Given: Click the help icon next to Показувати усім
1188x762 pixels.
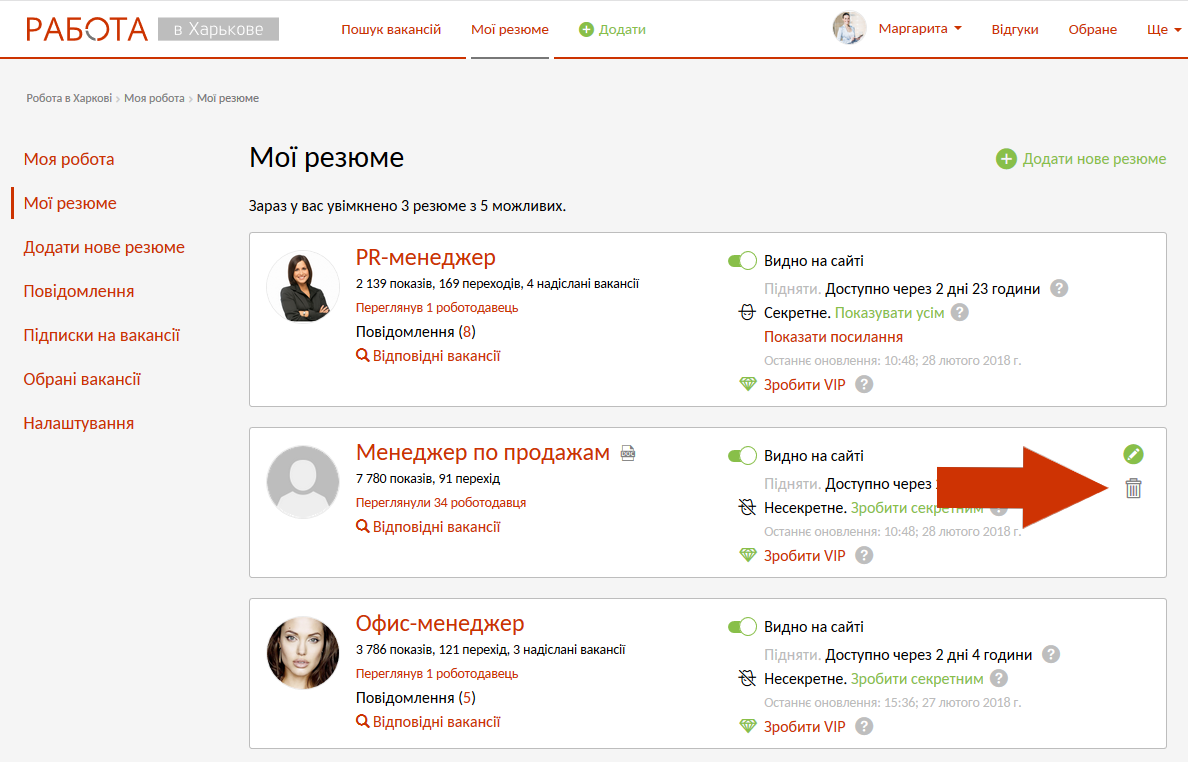Looking at the screenshot, I should (959, 313).
